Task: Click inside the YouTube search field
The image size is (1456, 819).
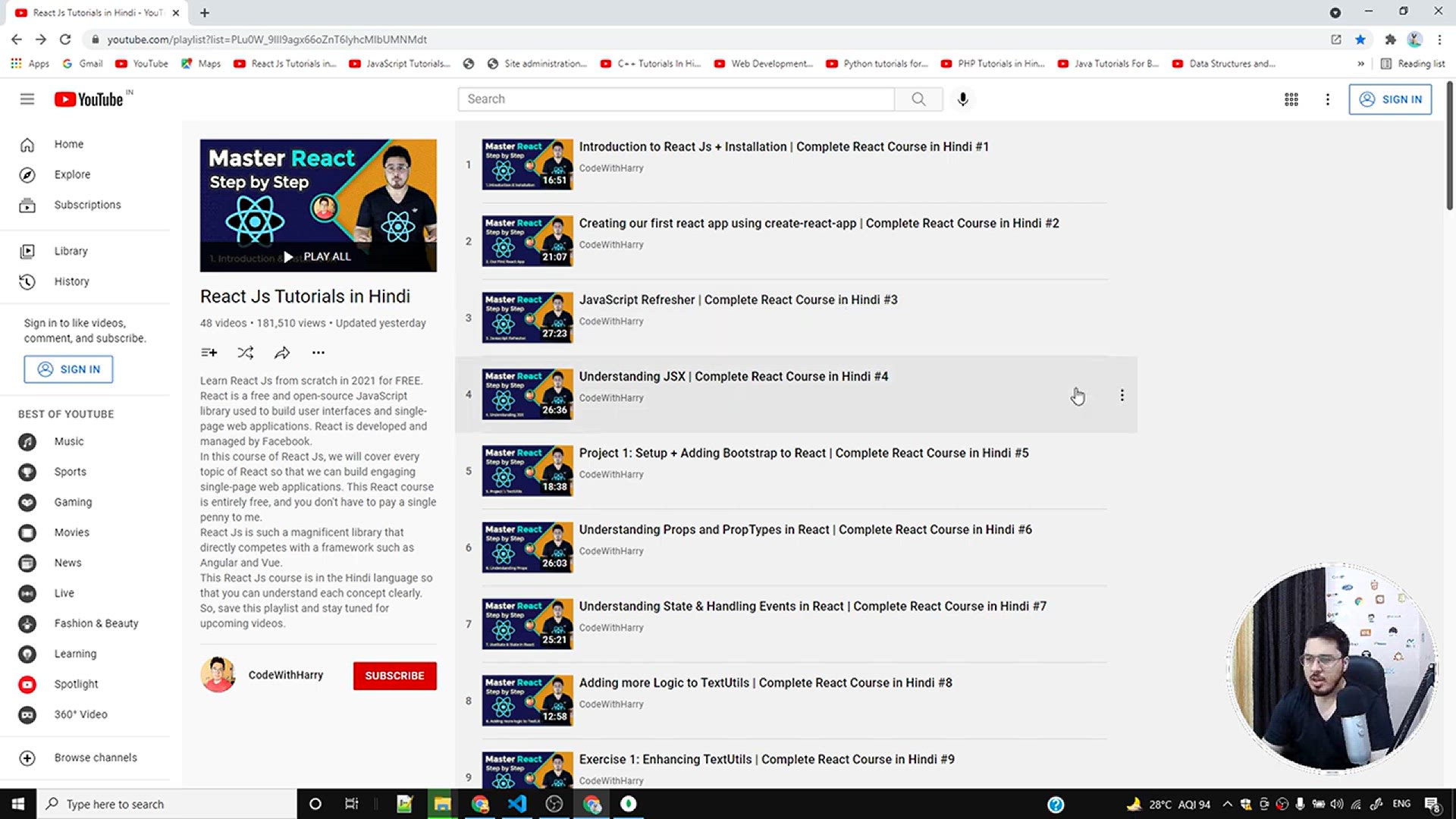Action: tap(676, 99)
